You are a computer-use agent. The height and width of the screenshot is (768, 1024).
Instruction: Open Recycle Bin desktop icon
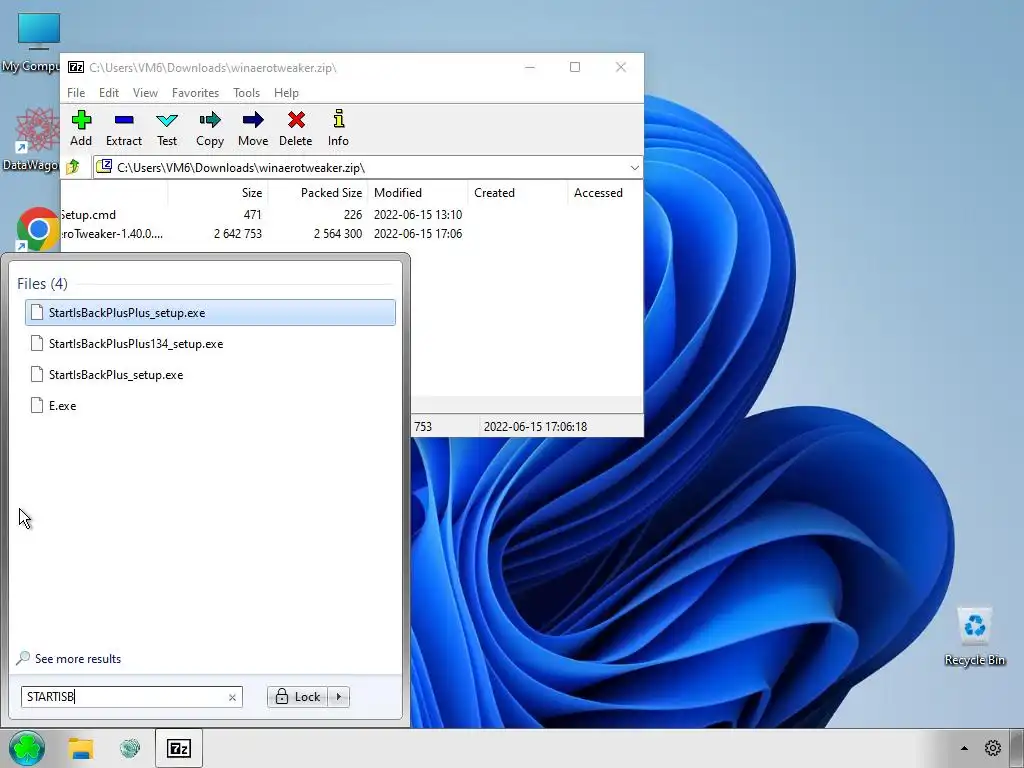point(974,637)
